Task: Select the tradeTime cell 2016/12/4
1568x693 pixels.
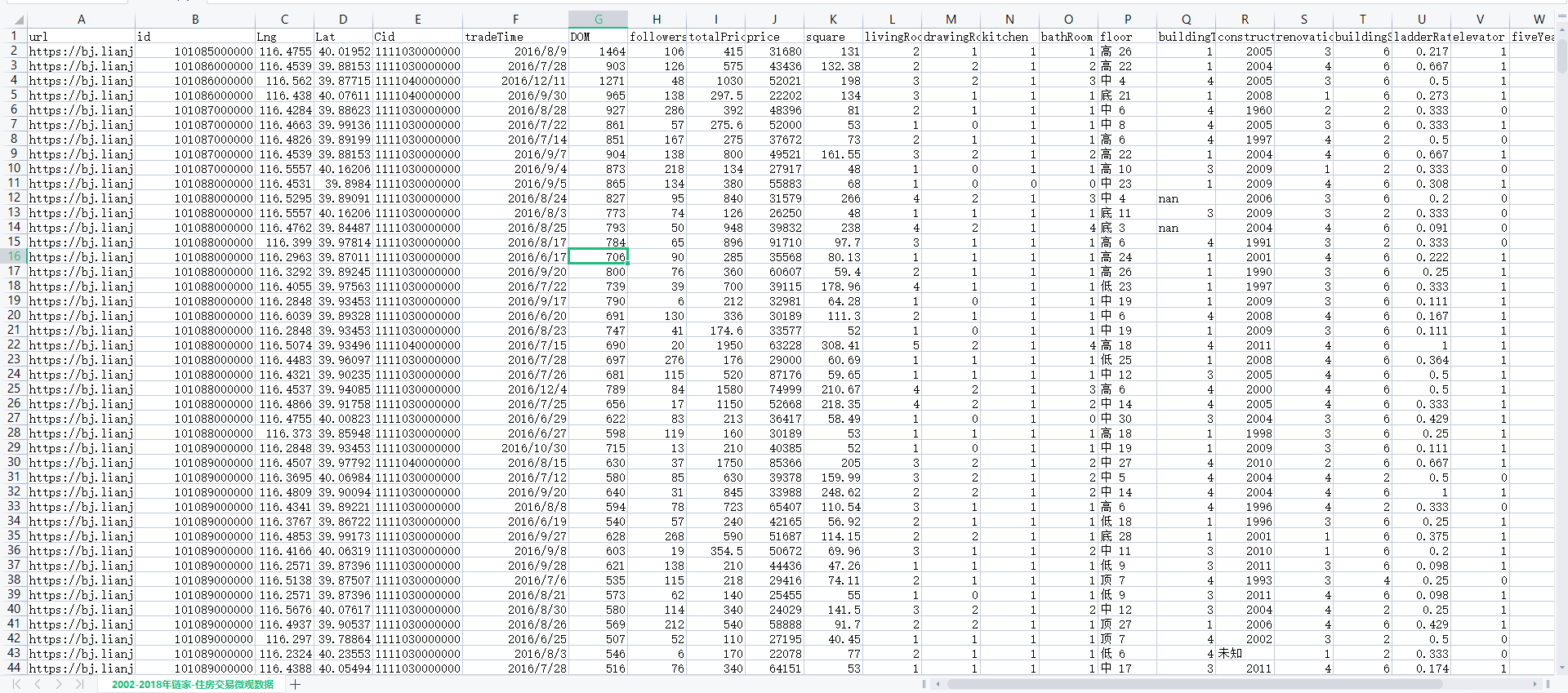Action: [x=516, y=389]
